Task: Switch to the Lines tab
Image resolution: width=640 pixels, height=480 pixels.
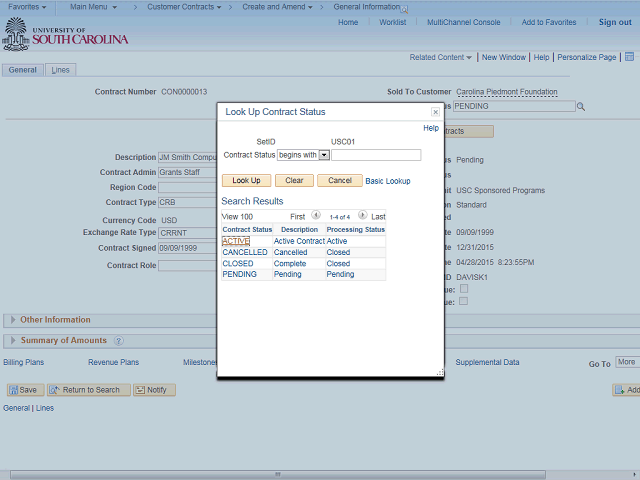Action: point(60,70)
